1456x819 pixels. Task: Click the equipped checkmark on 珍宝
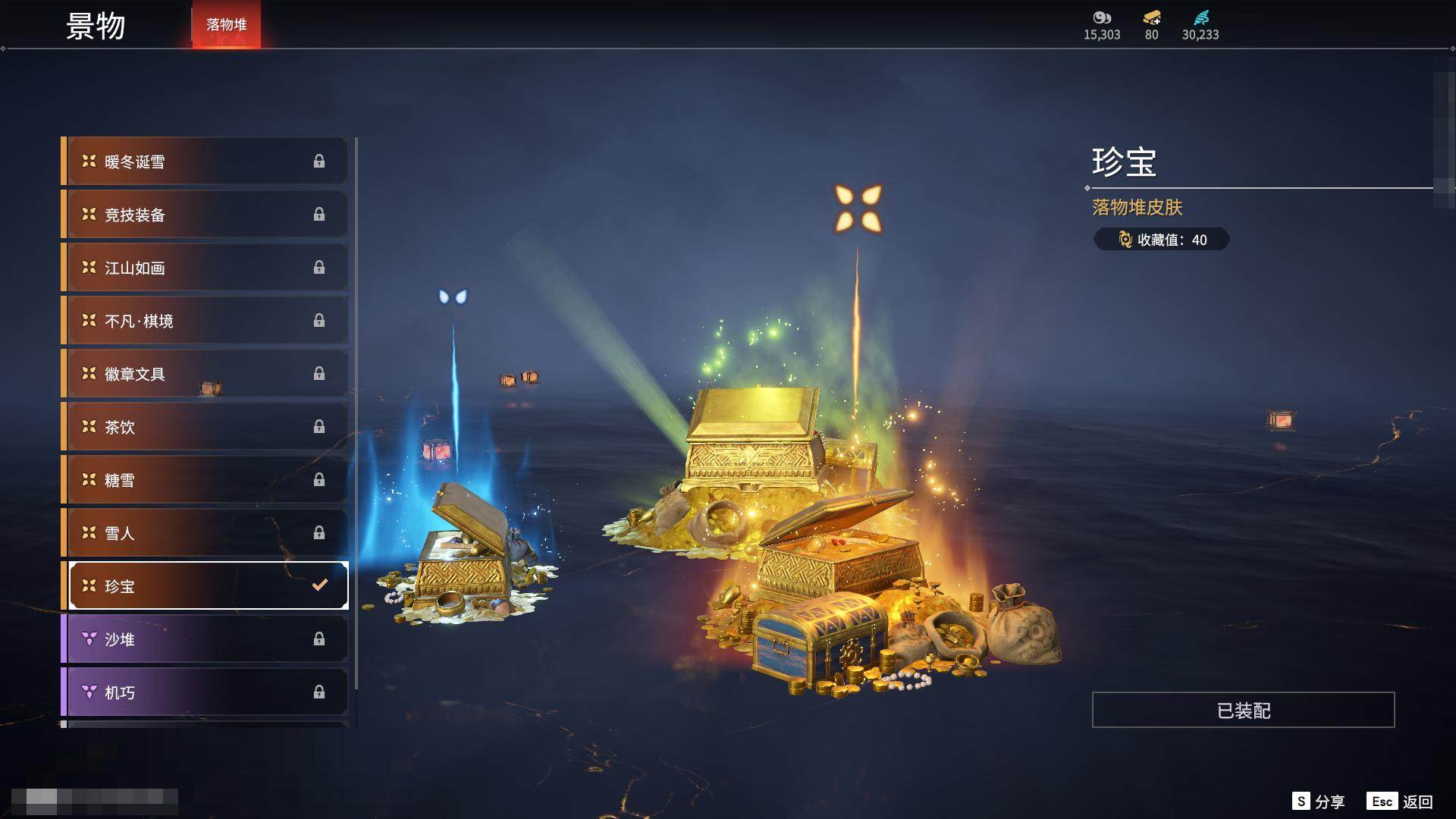pos(320,585)
